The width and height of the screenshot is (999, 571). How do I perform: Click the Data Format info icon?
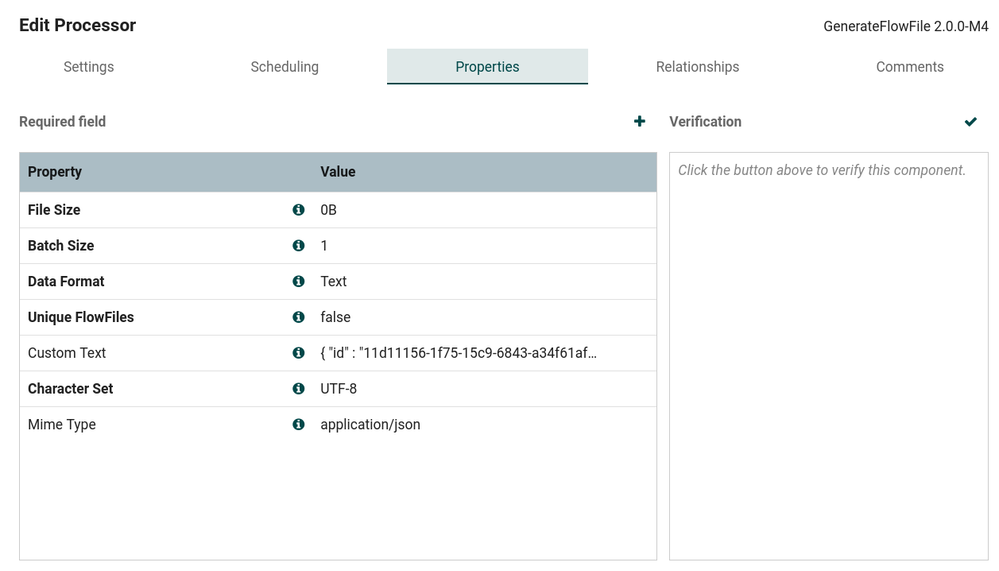tap(298, 282)
